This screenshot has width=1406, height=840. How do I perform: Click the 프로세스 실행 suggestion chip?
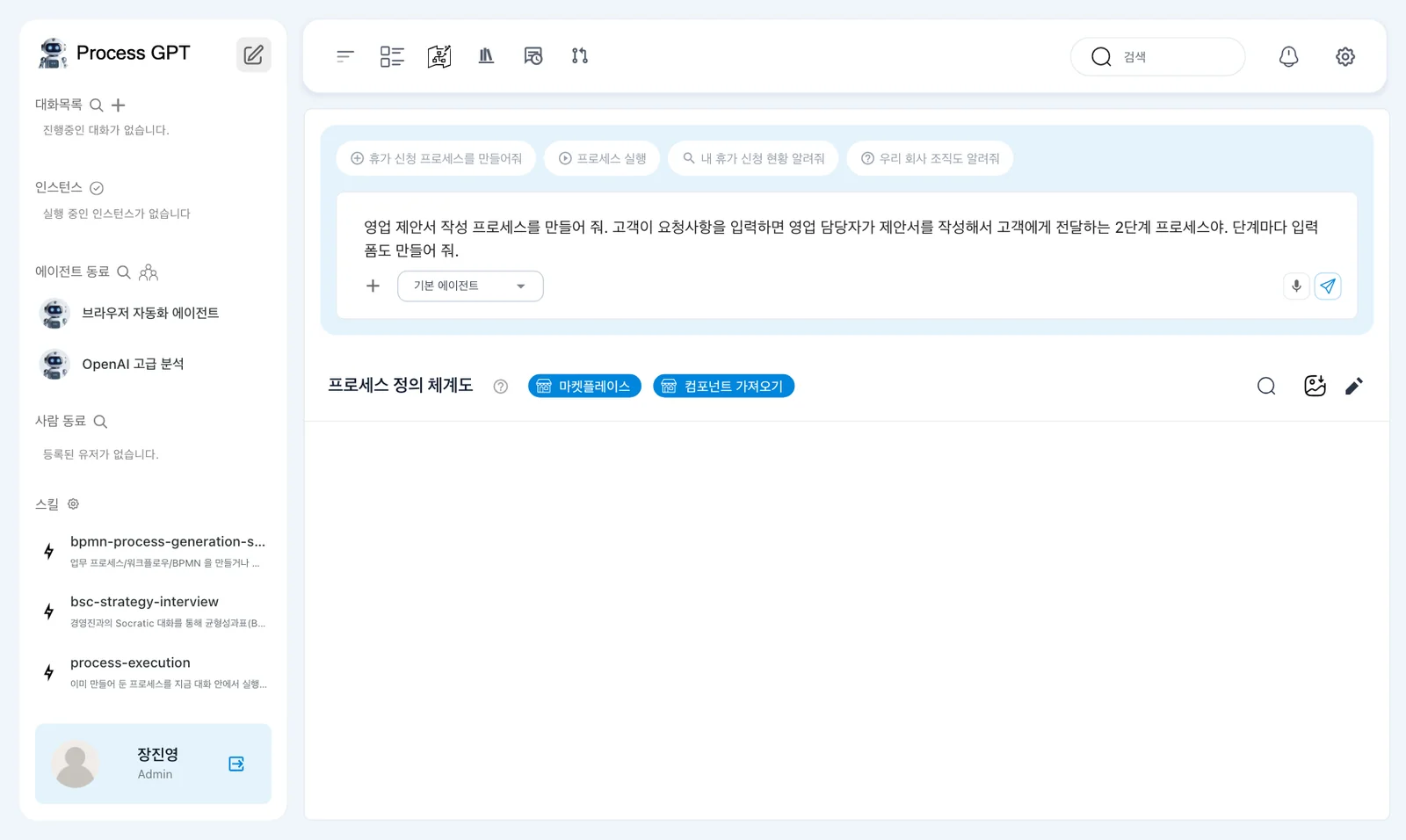click(602, 159)
